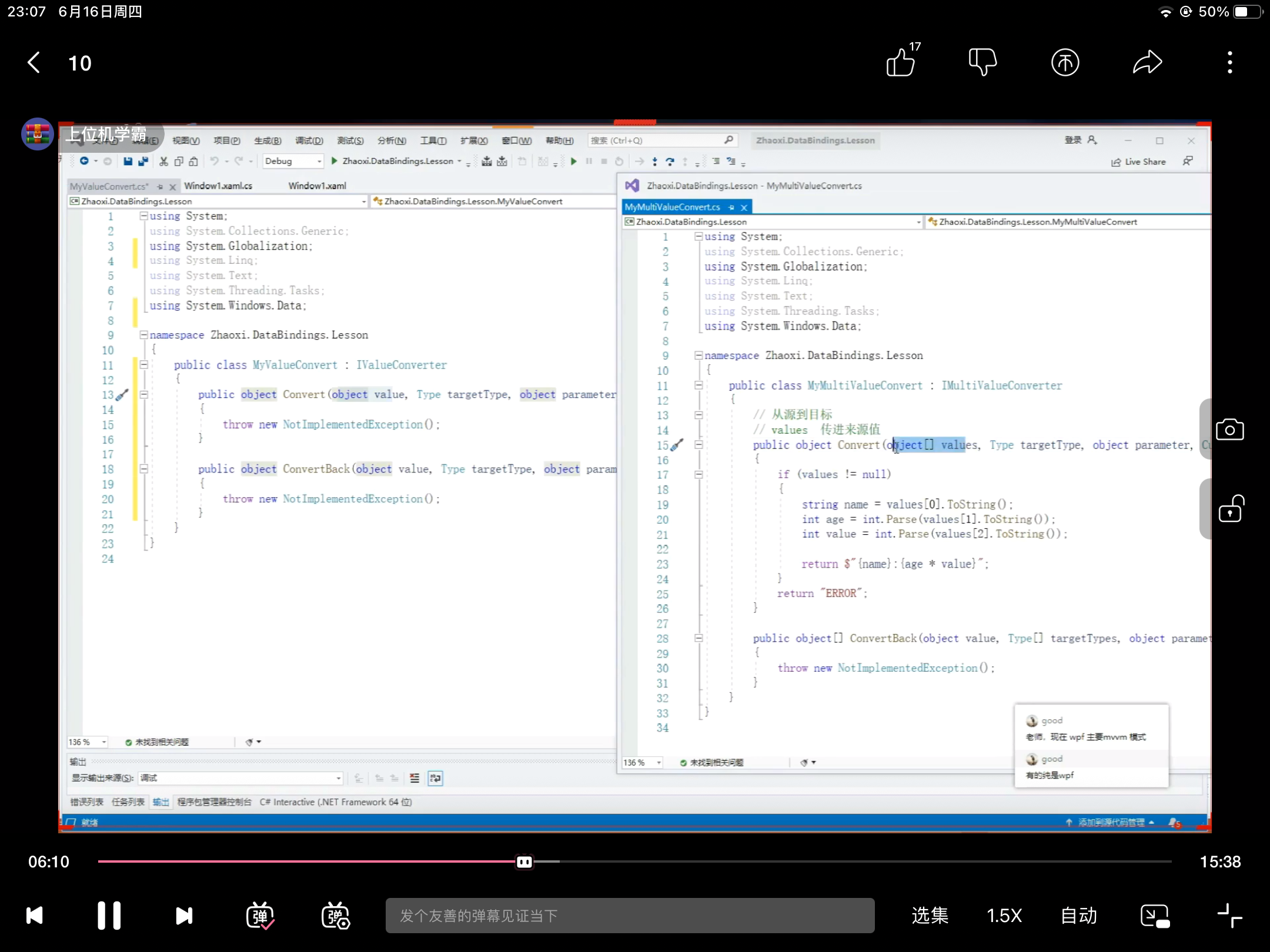
Task: Tap the uploader avatar 上位机学霸
Action: 38,134
